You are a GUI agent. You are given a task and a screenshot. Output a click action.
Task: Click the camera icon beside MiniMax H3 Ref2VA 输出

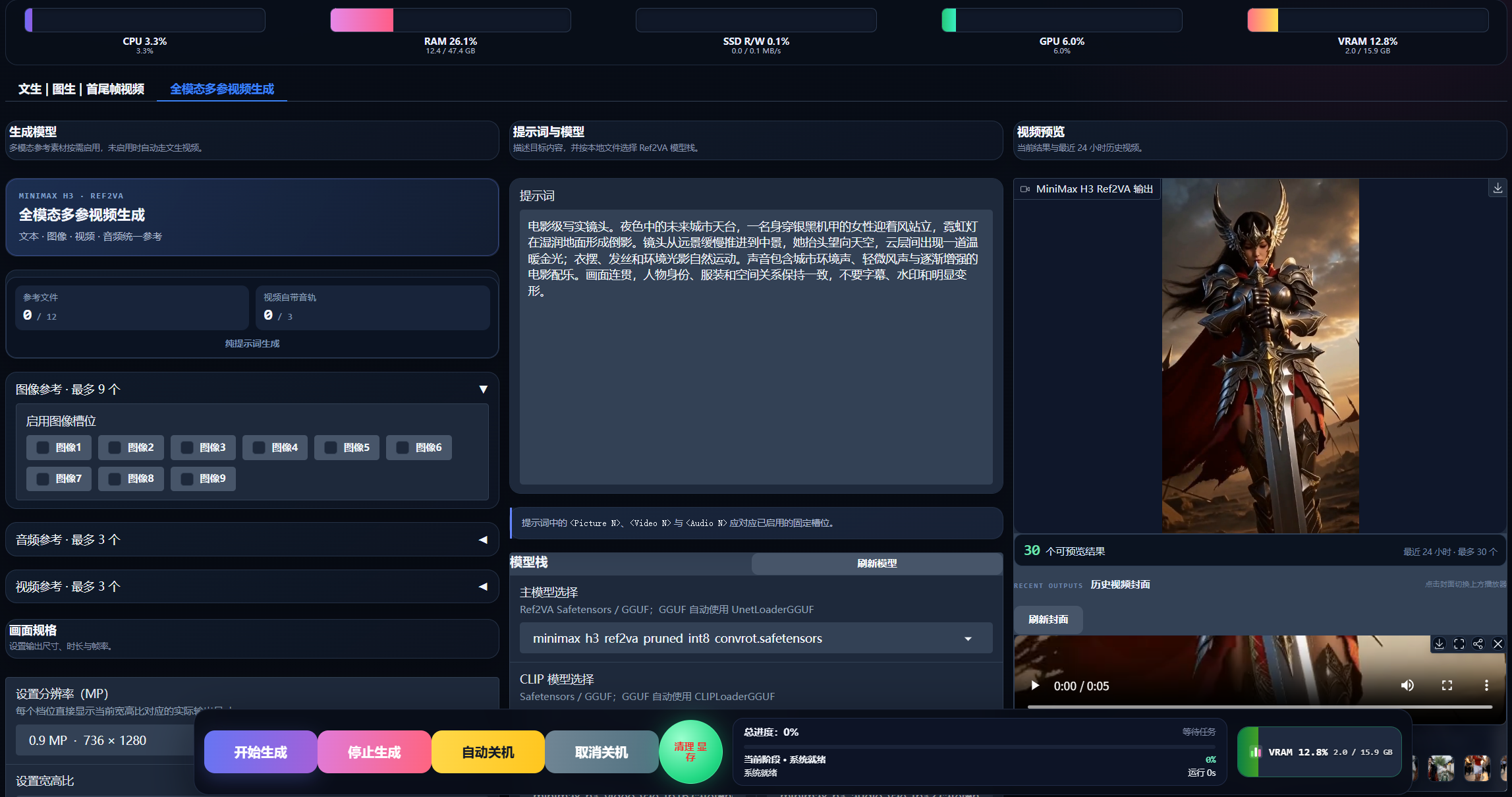(x=1025, y=189)
